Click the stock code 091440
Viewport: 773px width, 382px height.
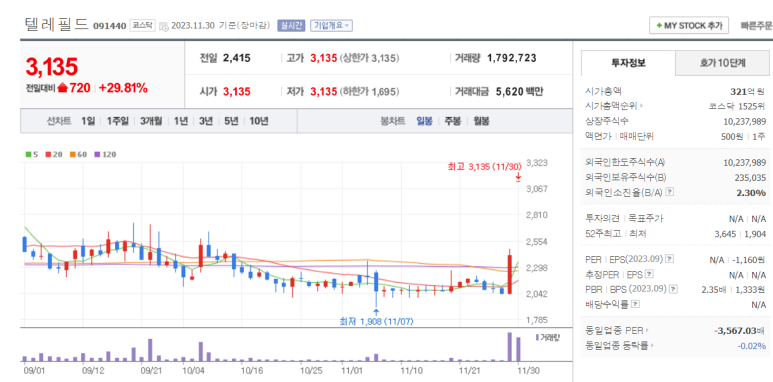(110, 26)
